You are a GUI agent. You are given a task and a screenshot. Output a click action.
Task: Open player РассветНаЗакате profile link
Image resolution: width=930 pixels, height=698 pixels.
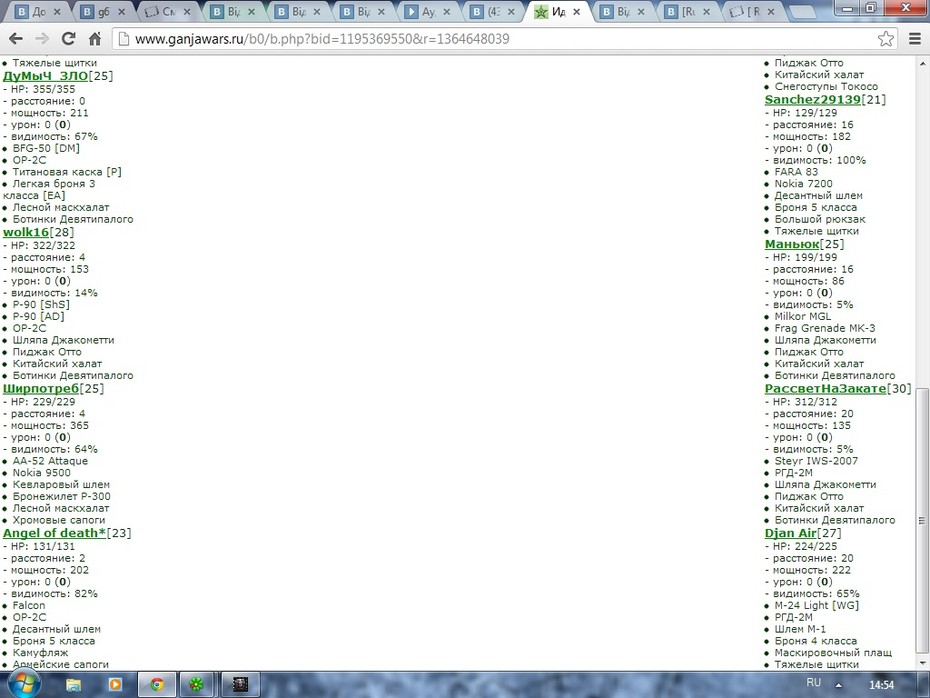tap(826, 388)
